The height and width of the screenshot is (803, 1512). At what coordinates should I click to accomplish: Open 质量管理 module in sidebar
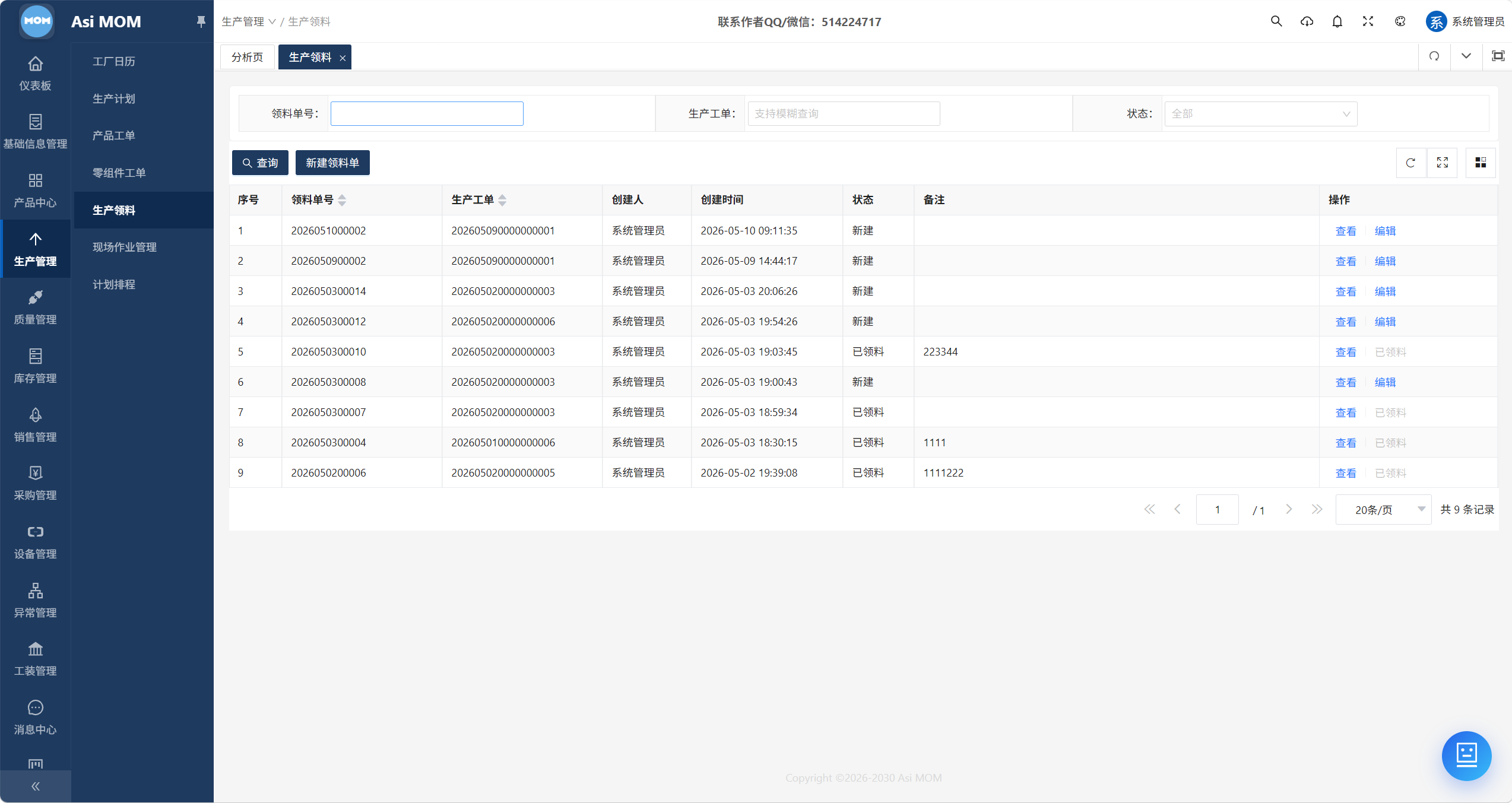[35, 307]
